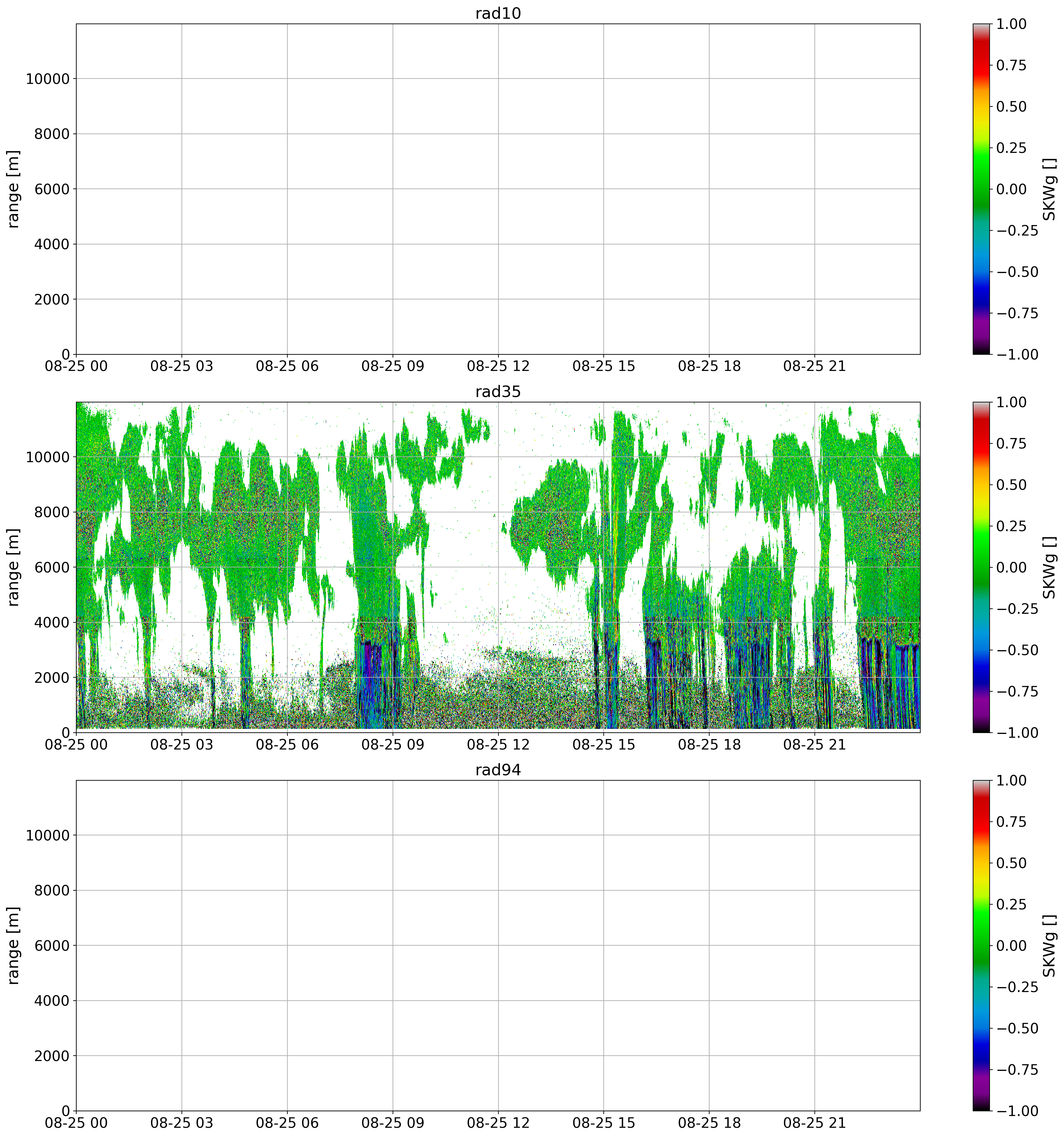This screenshot has width=1064, height=1137.
Task: Click rad35 x-axis tick 08-25 12
Action: pyautogui.click(x=498, y=745)
